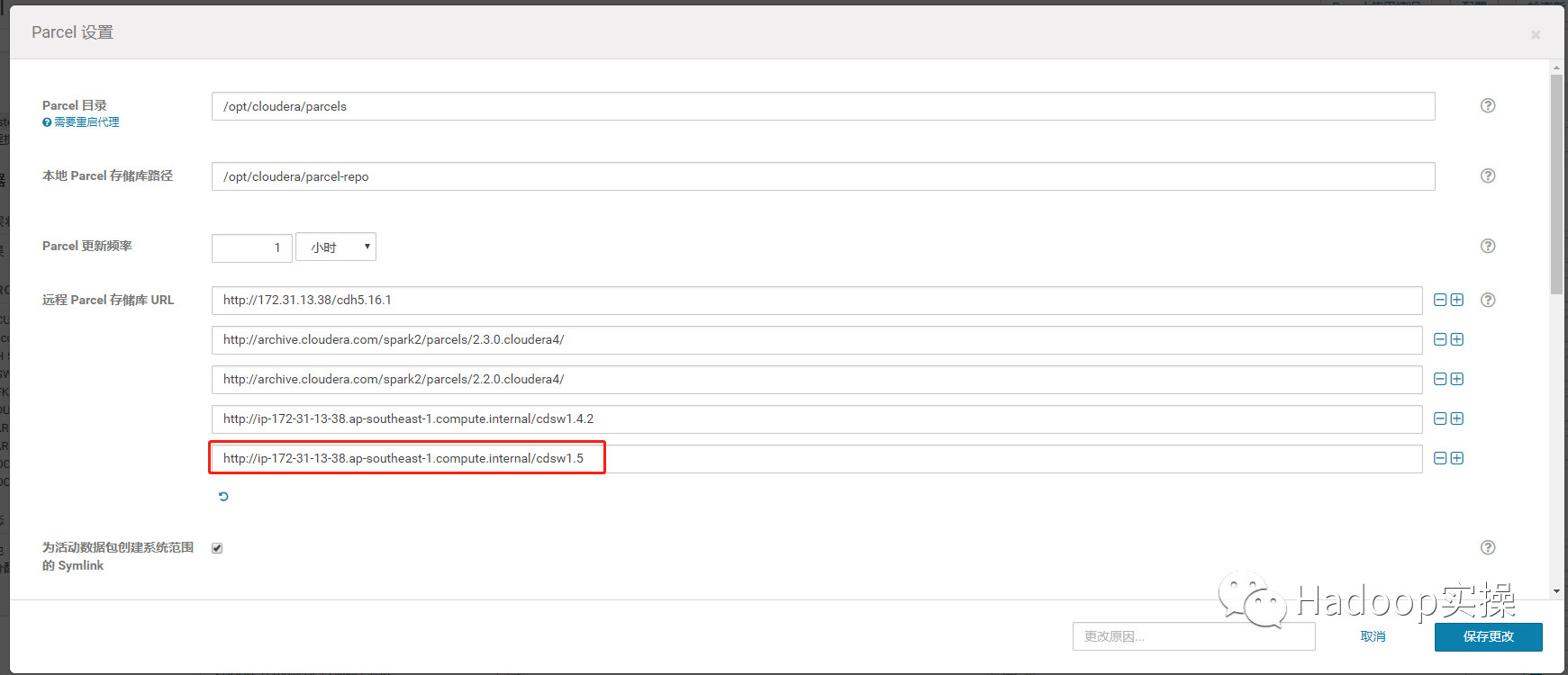
Task: Click the update frequency number field
Action: [252, 247]
